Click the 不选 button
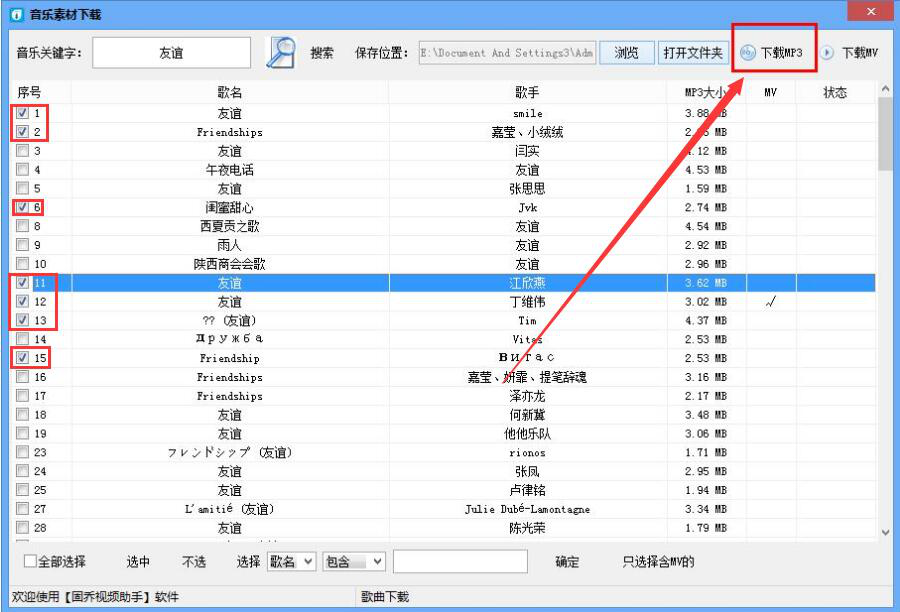900x612 pixels. pos(193,561)
